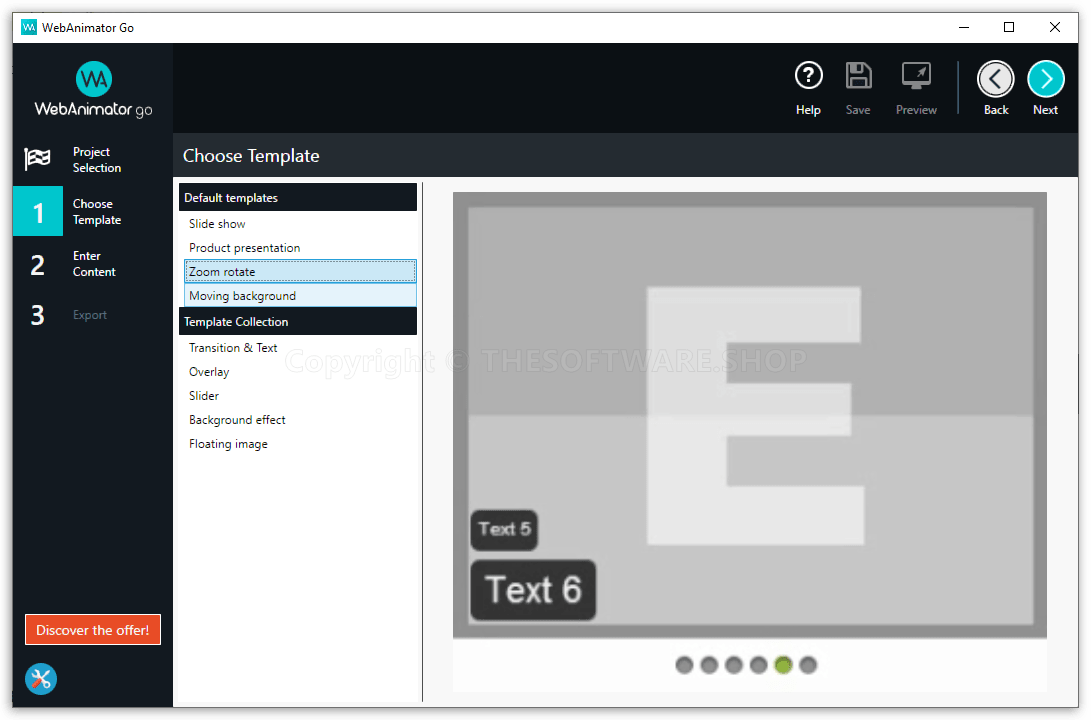Go to step 2 Enter Content
This screenshot has height=720, width=1091.
click(x=92, y=264)
